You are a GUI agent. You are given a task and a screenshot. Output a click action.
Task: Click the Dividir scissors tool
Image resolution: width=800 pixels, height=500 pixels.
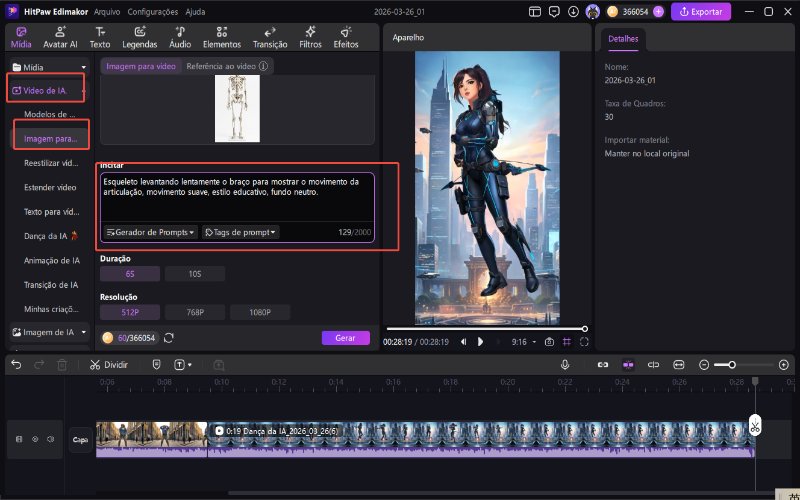(x=109, y=365)
